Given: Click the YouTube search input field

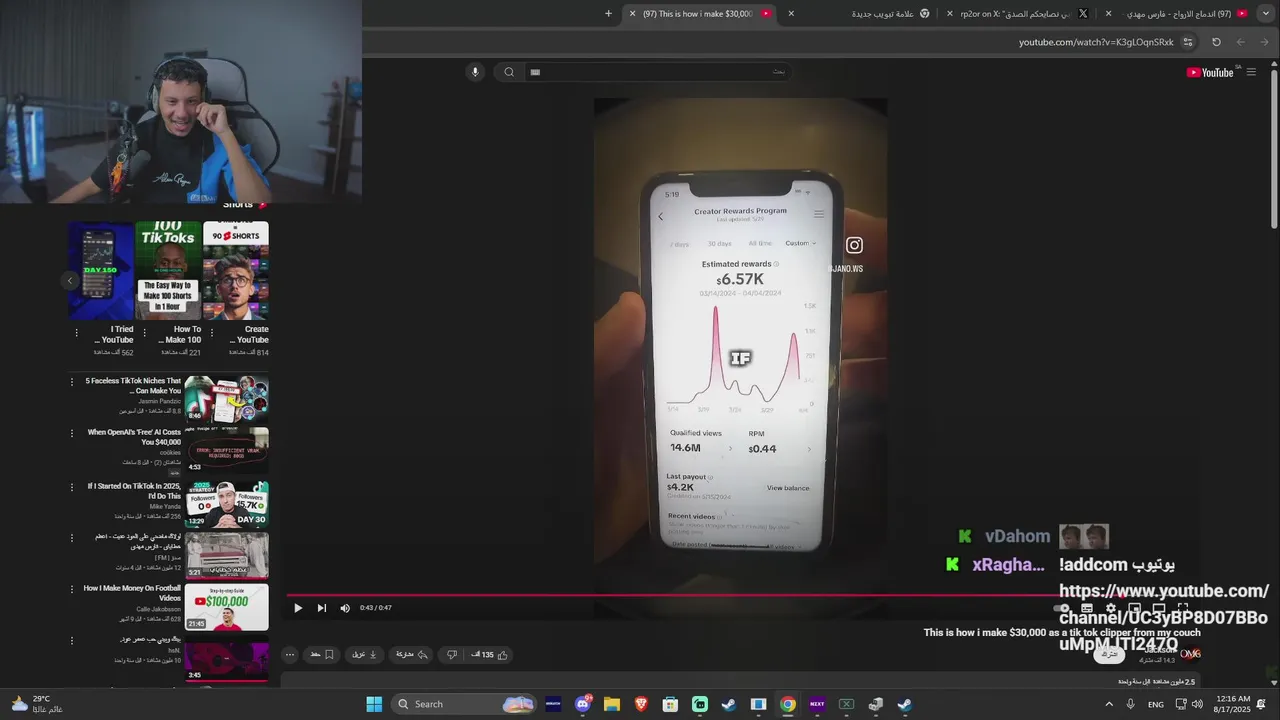Looking at the screenshot, I should 660,72.
